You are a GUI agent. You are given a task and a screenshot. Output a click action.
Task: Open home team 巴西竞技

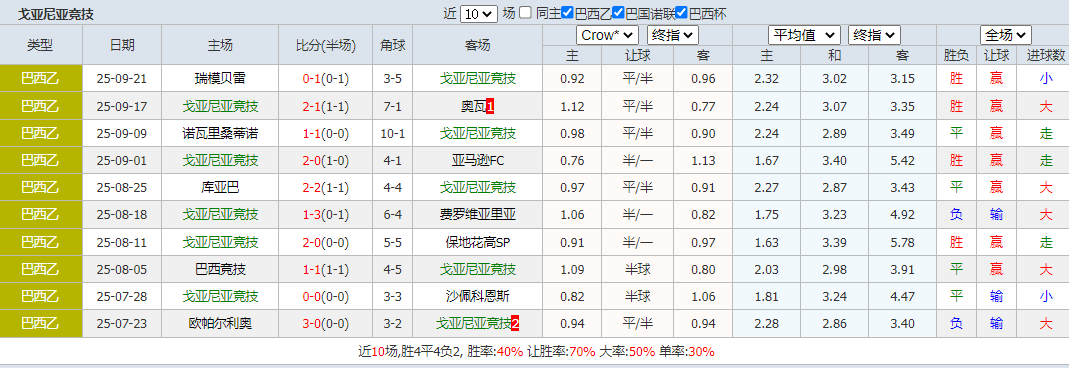(x=220, y=269)
